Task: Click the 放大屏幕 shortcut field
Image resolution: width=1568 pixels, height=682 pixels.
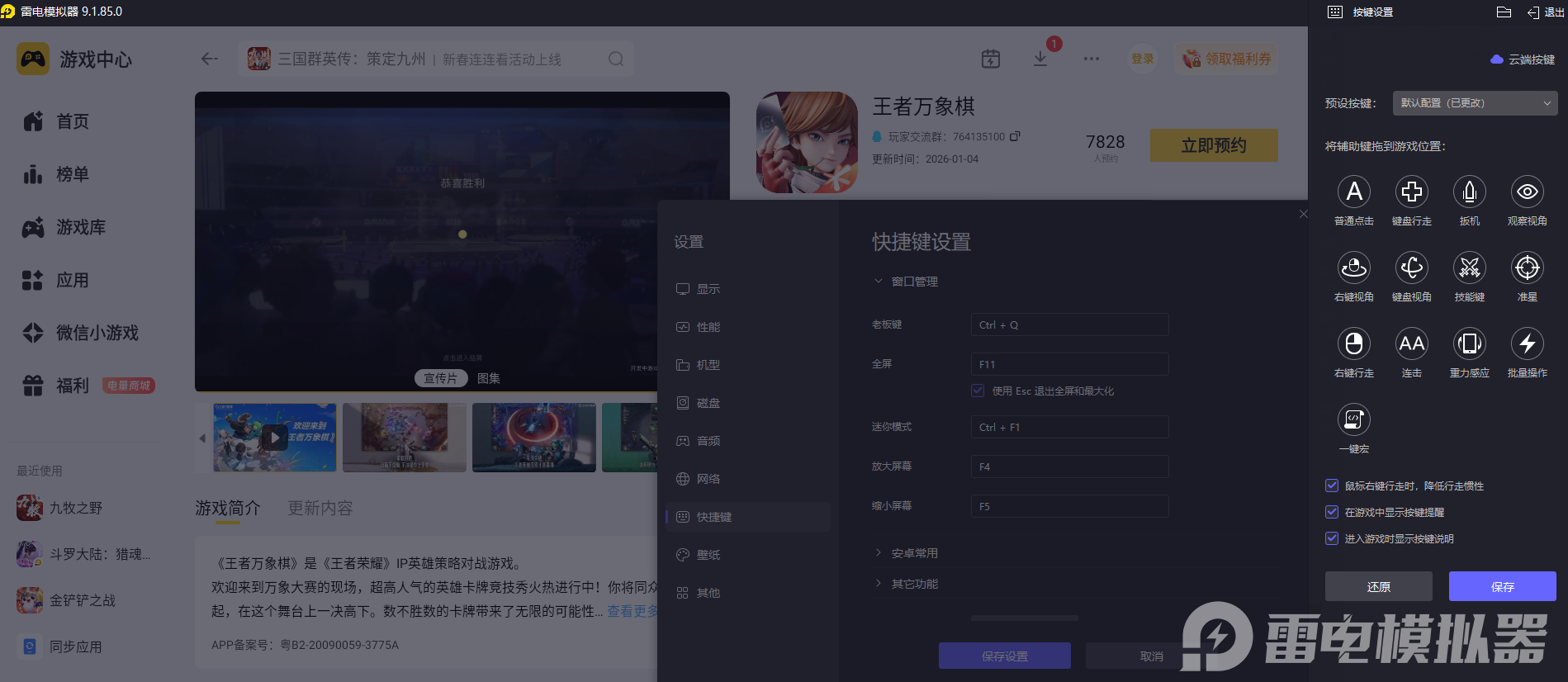Action: [1070, 467]
